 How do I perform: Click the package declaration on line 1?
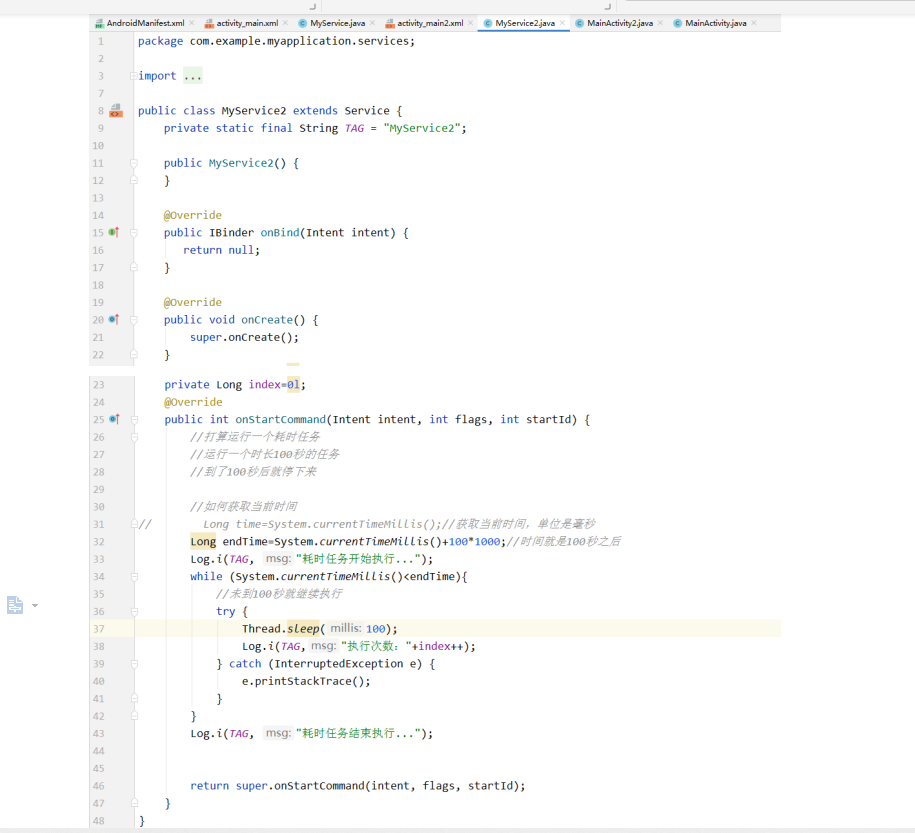pyautogui.click(x=277, y=41)
